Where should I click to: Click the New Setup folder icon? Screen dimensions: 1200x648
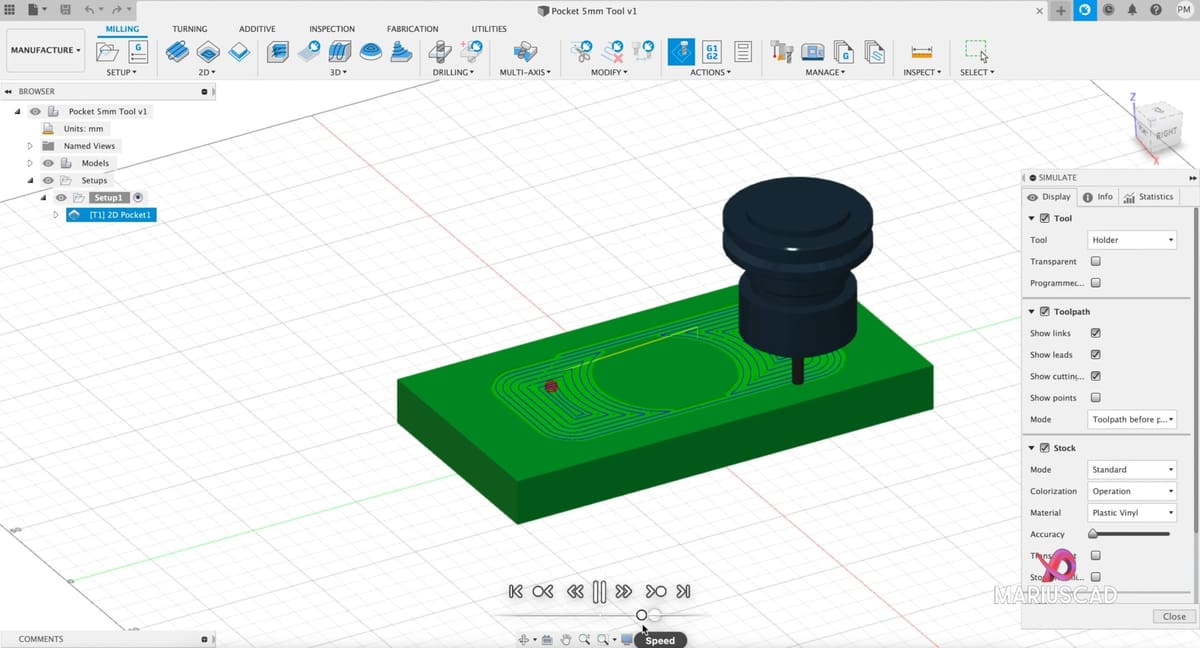[x=107, y=51]
